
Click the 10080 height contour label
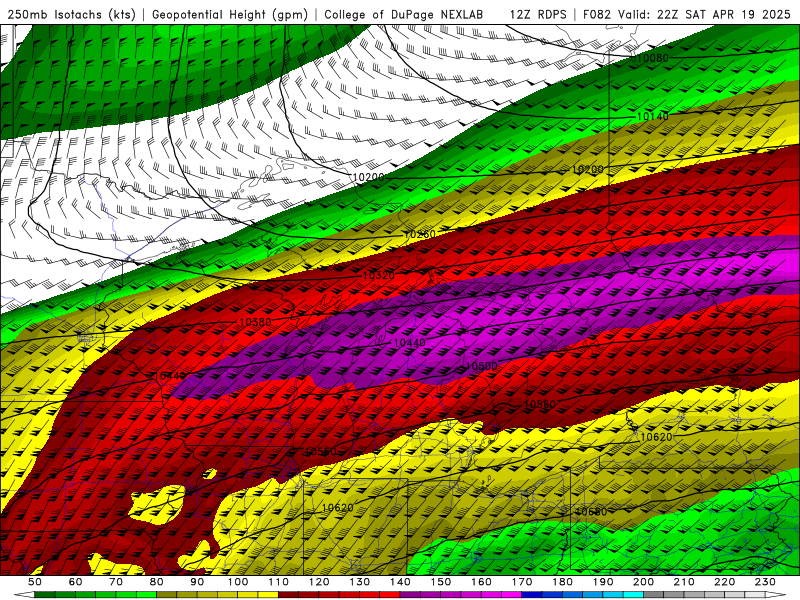click(x=653, y=58)
